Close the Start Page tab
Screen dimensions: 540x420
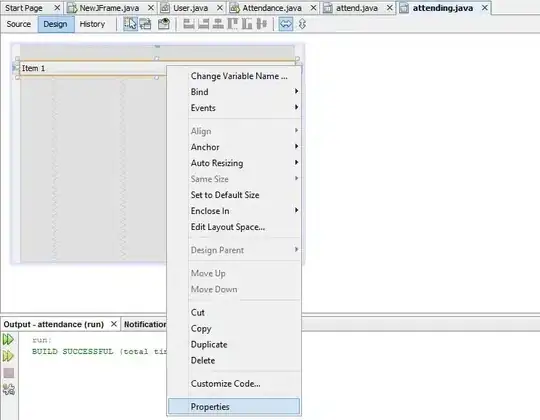click(x=57, y=8)
